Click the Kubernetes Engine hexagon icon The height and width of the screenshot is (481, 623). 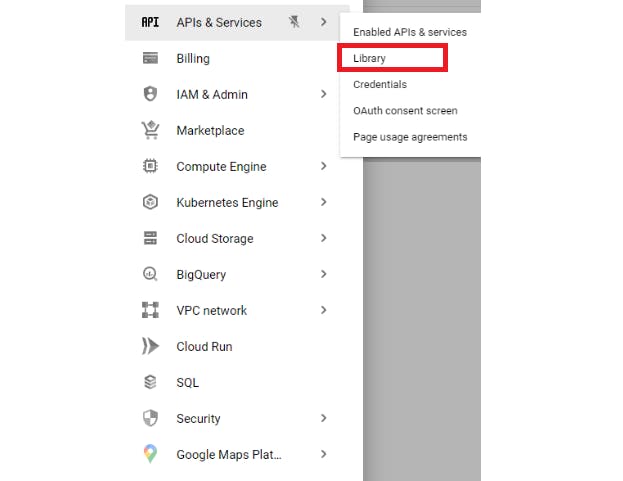point(150,202)
